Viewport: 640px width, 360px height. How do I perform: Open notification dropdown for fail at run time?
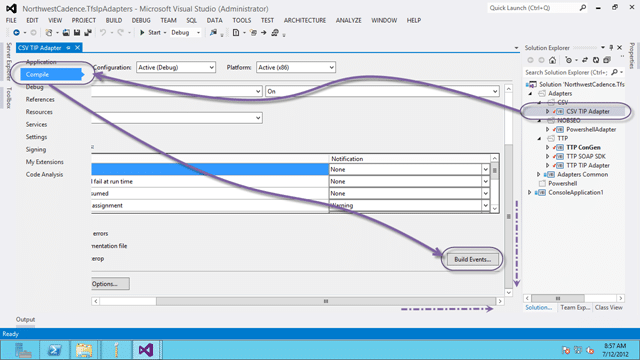[485, 182]
